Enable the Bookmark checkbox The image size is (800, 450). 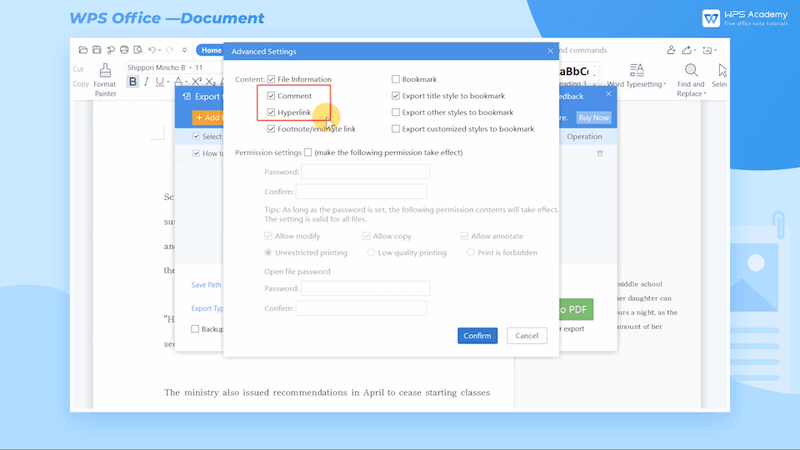pyautogui.click(x=396, y=79)
